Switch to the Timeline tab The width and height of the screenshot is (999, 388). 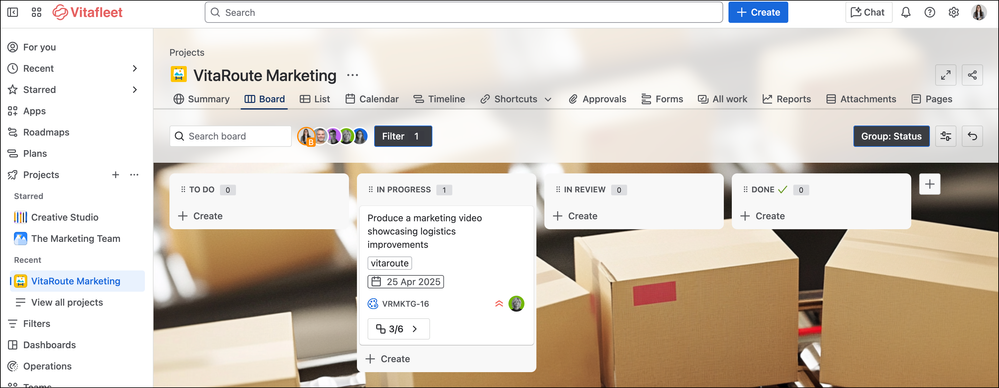[439, 99]
